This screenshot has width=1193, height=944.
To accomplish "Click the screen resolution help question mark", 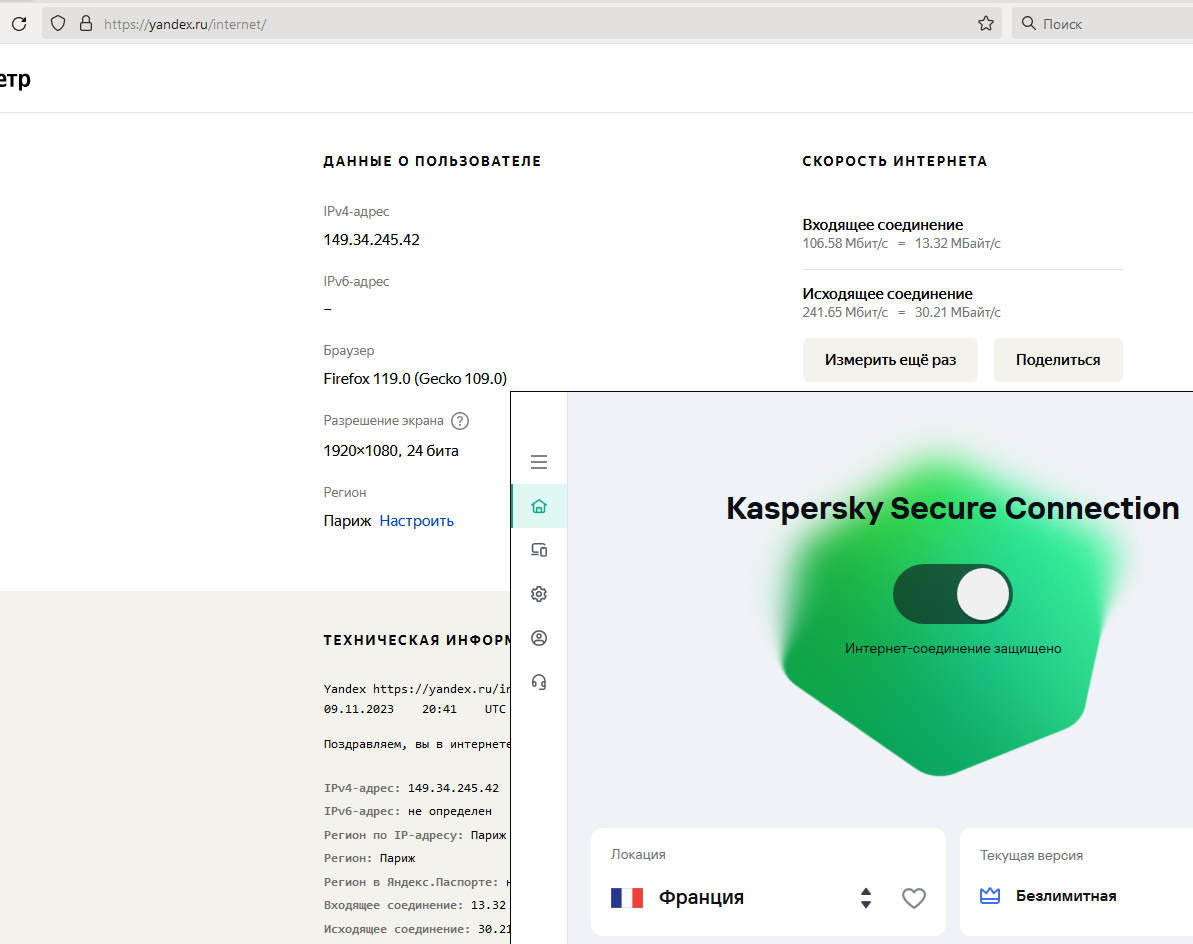I will [x=460, y=421].
